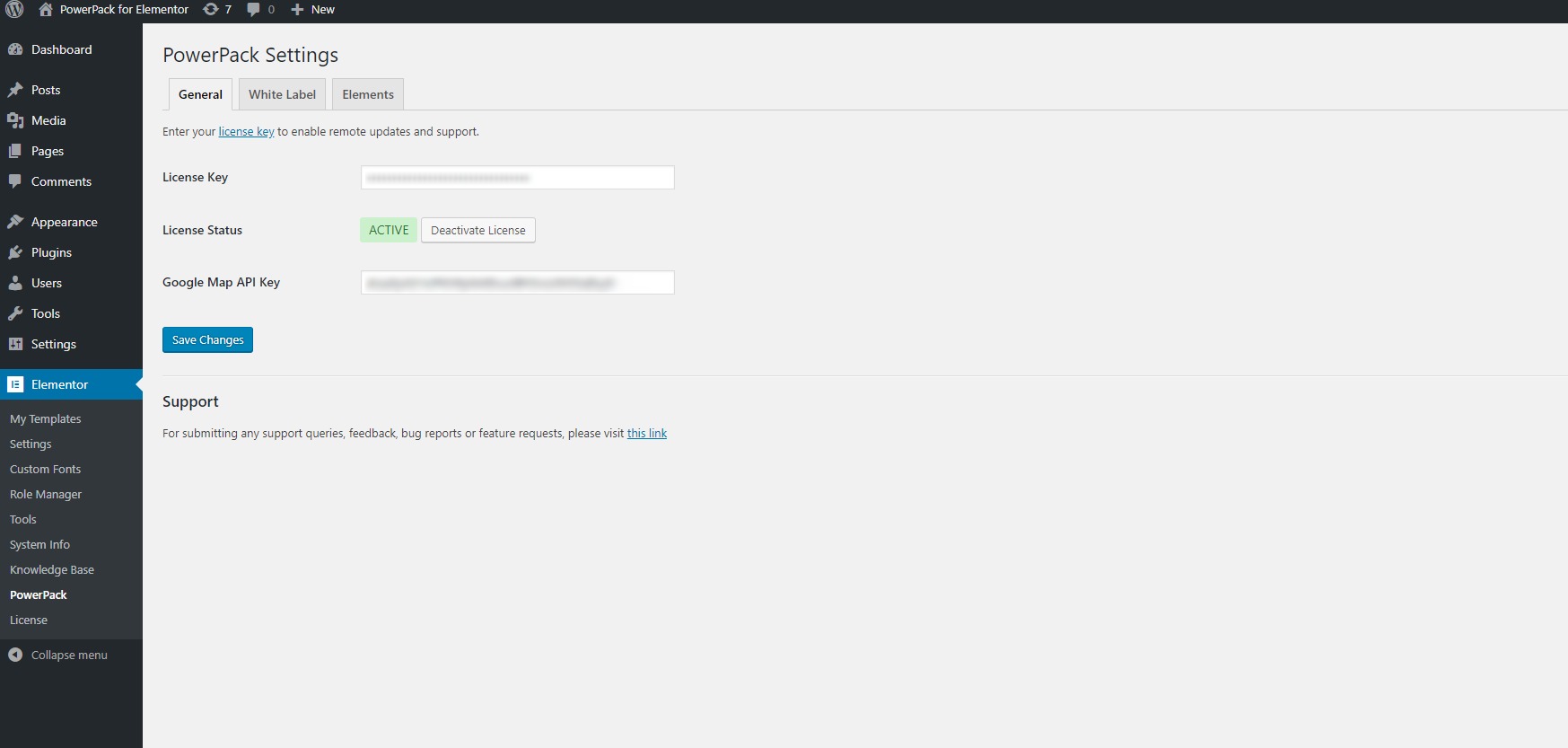Switch to the White Label tab
Image resolution: width=1568 pixels, height=748 pixels.
pos(282,94)
